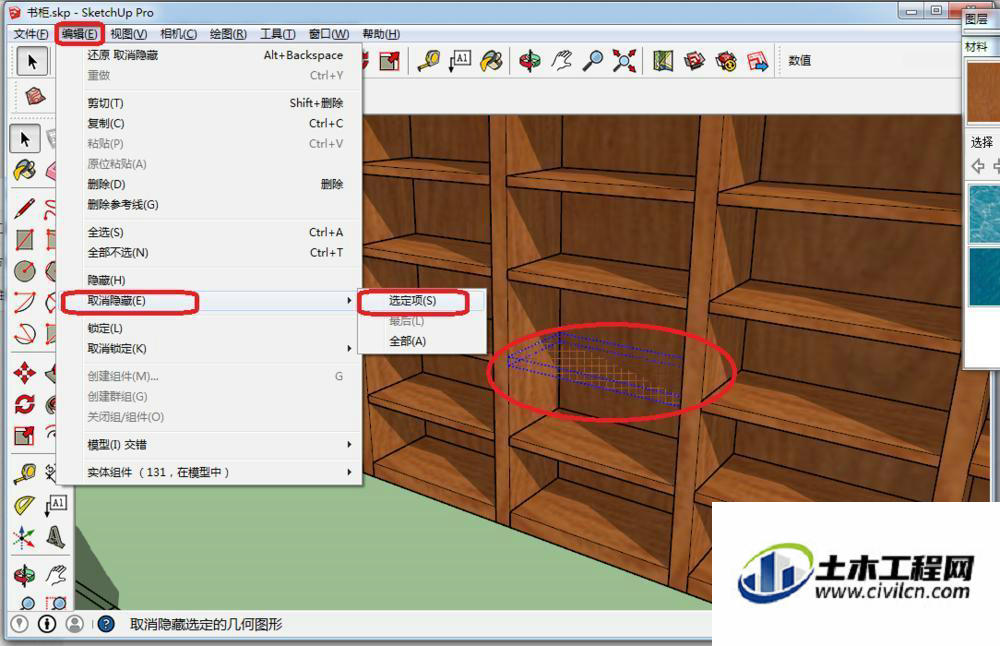The height and width of the screenshot is (646, 1000).
Task: Open the 工具(T) menu
Action: pos(277,34)
